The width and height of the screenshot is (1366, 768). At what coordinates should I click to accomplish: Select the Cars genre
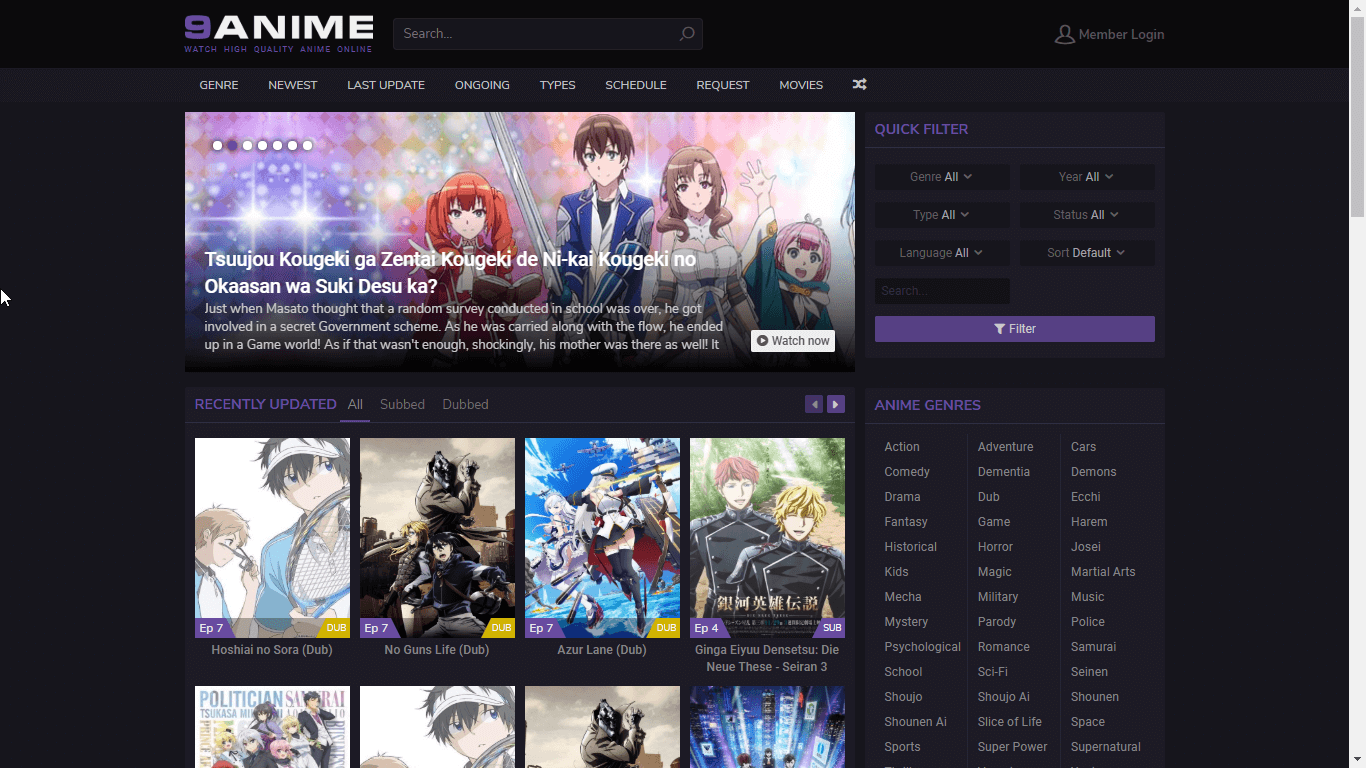[x=1084, y=447]
